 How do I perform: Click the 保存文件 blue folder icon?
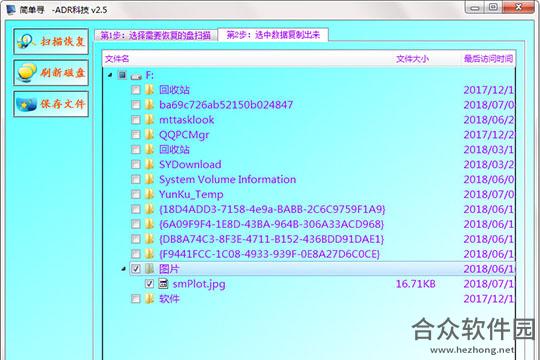pos(26,104)
